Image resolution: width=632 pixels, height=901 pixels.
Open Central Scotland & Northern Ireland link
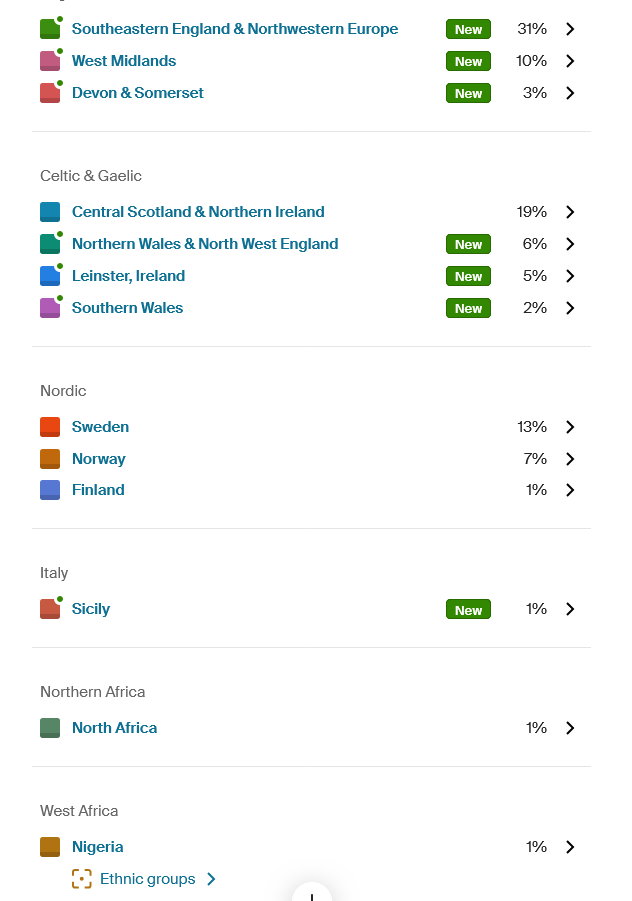(x=198, y=212)
